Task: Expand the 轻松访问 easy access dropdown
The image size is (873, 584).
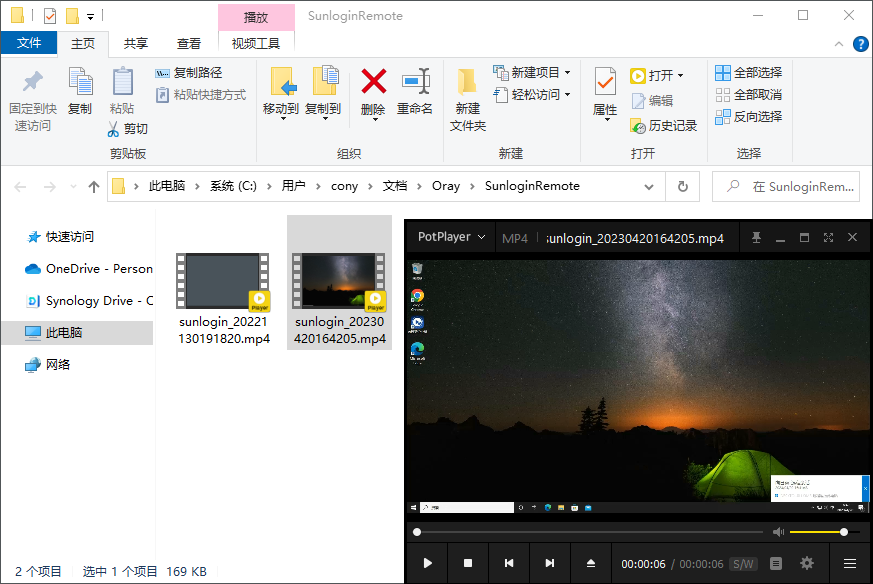Action: [x=567, y=95]
